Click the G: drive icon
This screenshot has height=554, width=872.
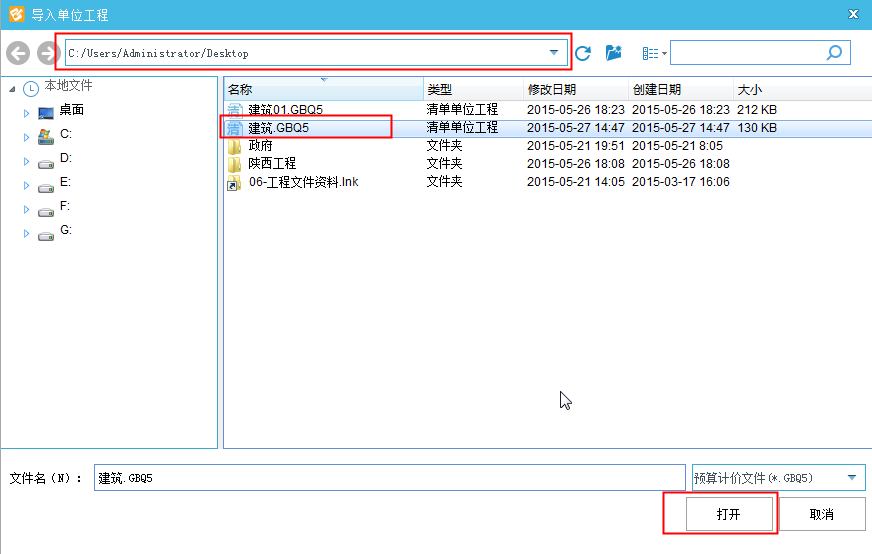(46, 236)
